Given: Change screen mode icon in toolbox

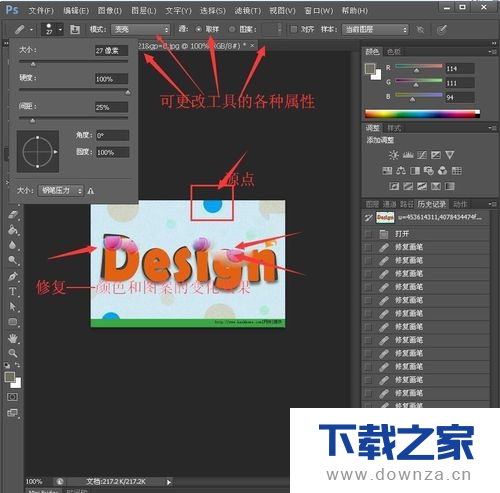Looking at the screenshot, I should pyautogui.click(x=13, y=413).
